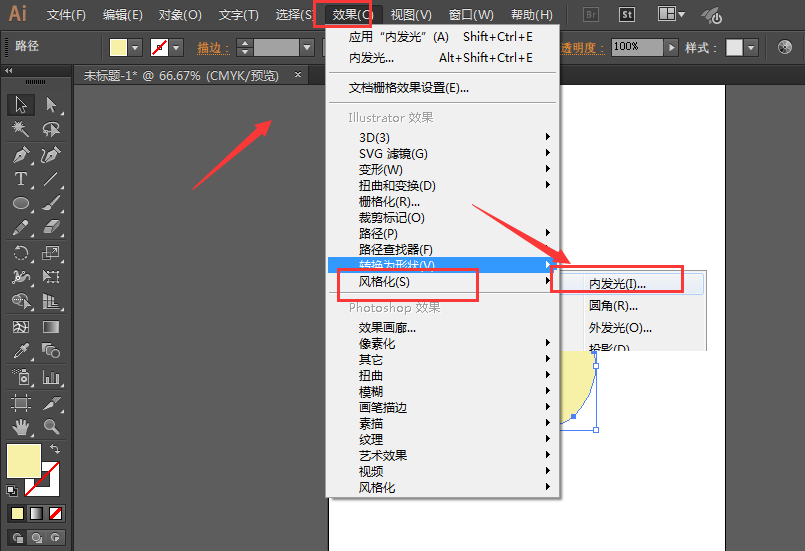Select the Selection tool (black arrow)
This screenshot has width=805, height=551.
coord(21,104)
